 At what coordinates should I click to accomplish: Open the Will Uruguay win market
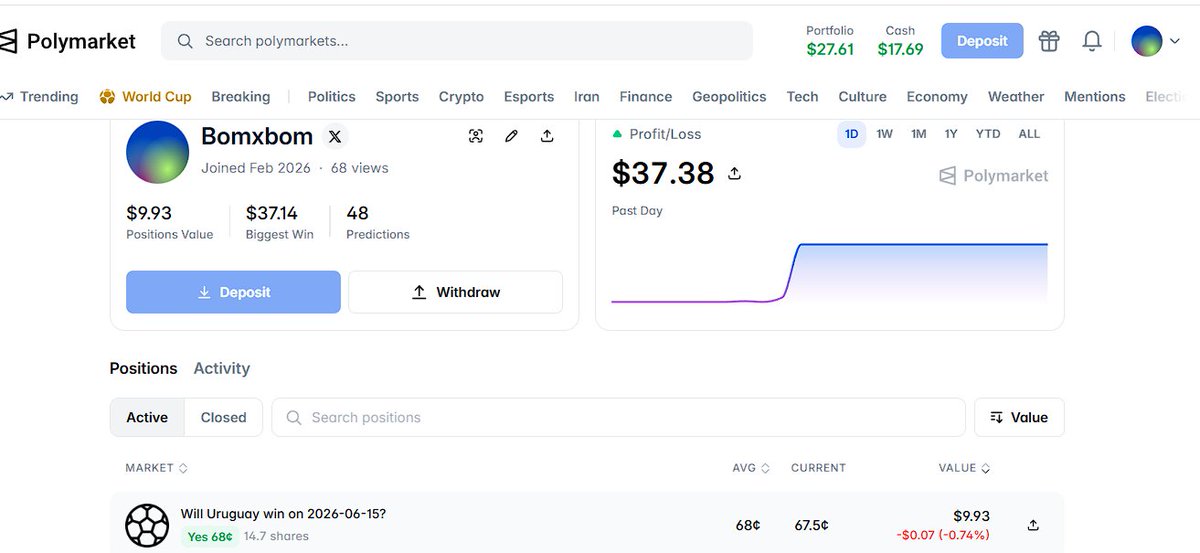(x=283, y=514)
